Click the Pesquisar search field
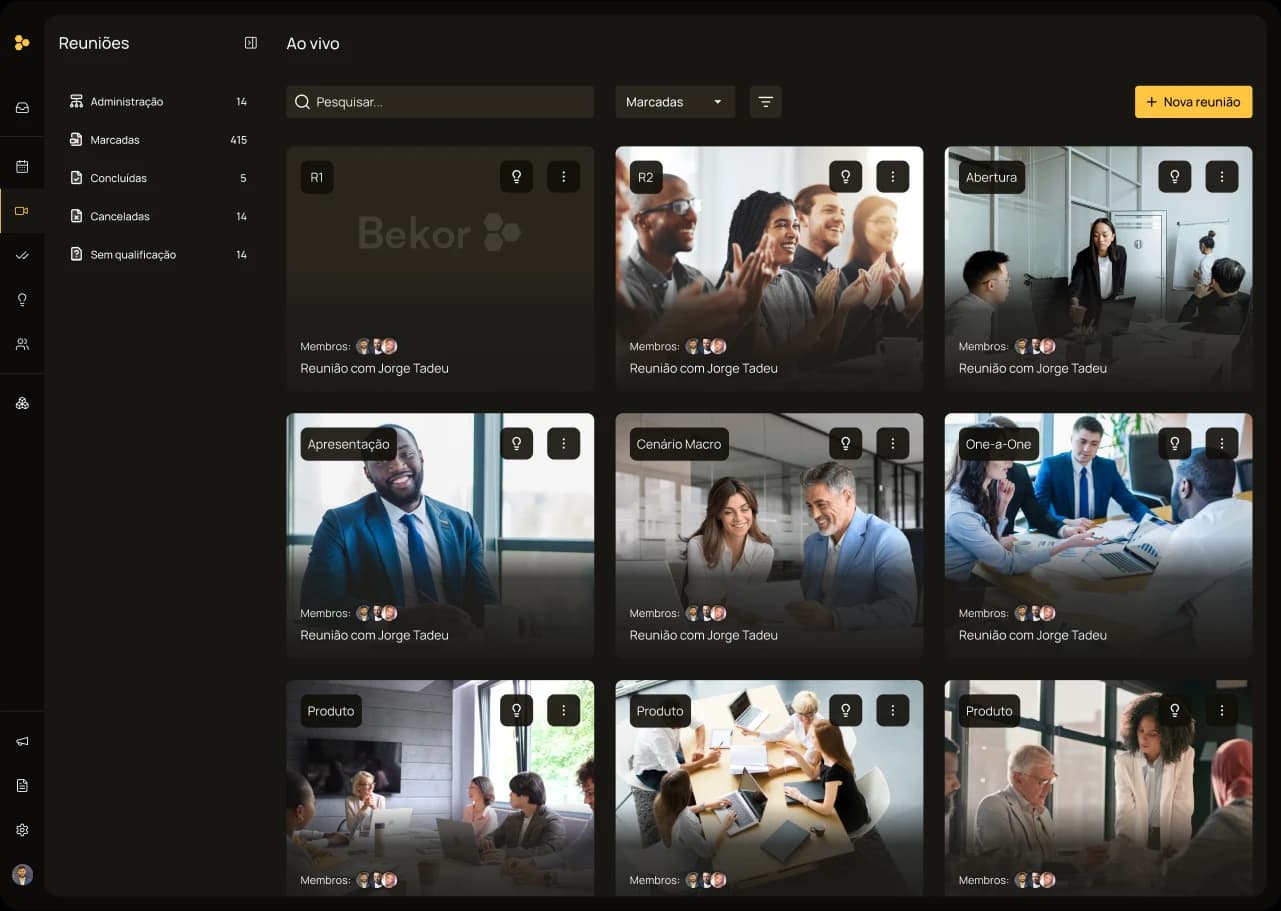Screen dimensions: 1281x911 click(440, 102)
